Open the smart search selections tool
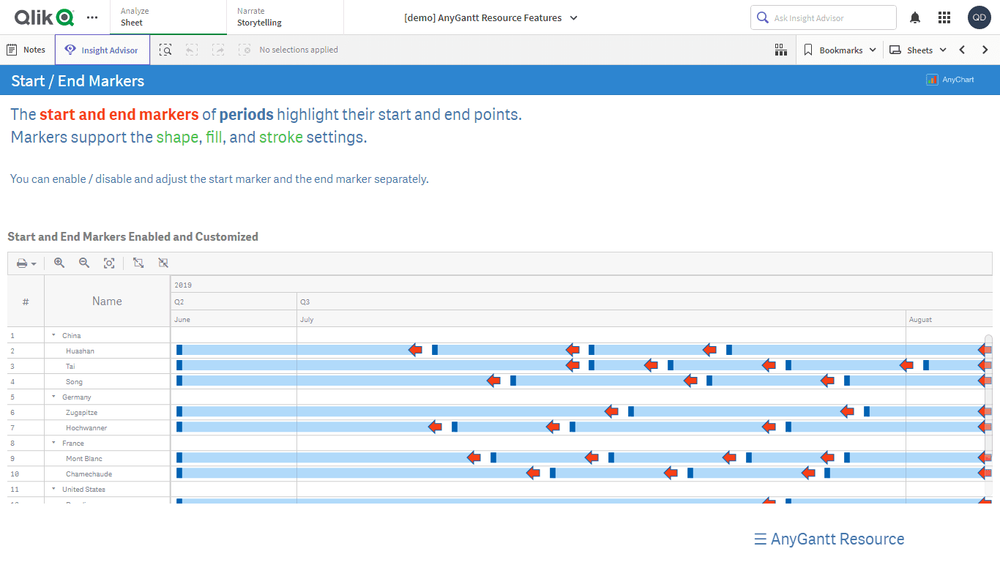 (166, 50)
